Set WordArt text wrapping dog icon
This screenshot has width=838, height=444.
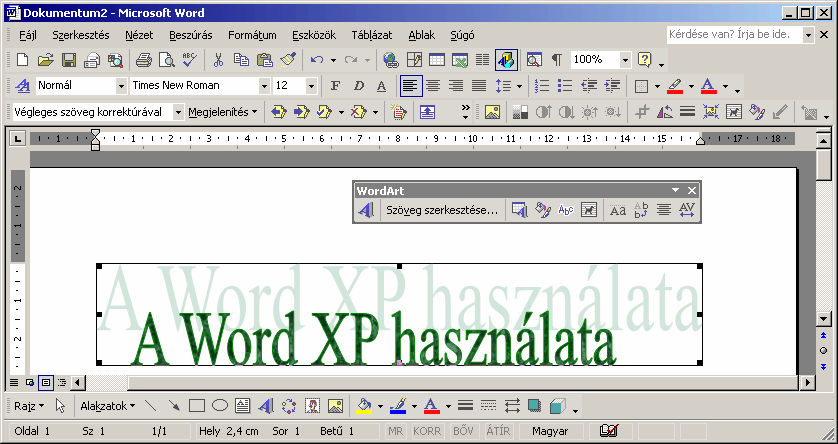[x=588, y=211]
